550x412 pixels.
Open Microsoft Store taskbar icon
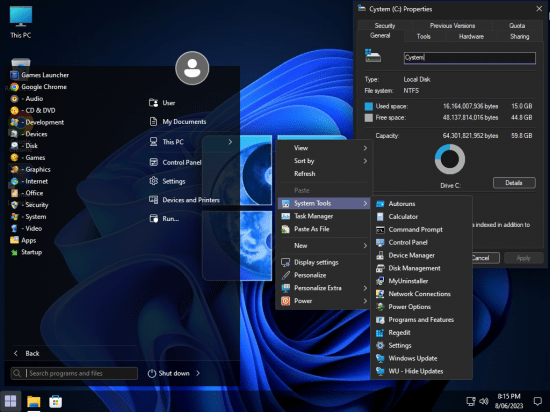55,401
